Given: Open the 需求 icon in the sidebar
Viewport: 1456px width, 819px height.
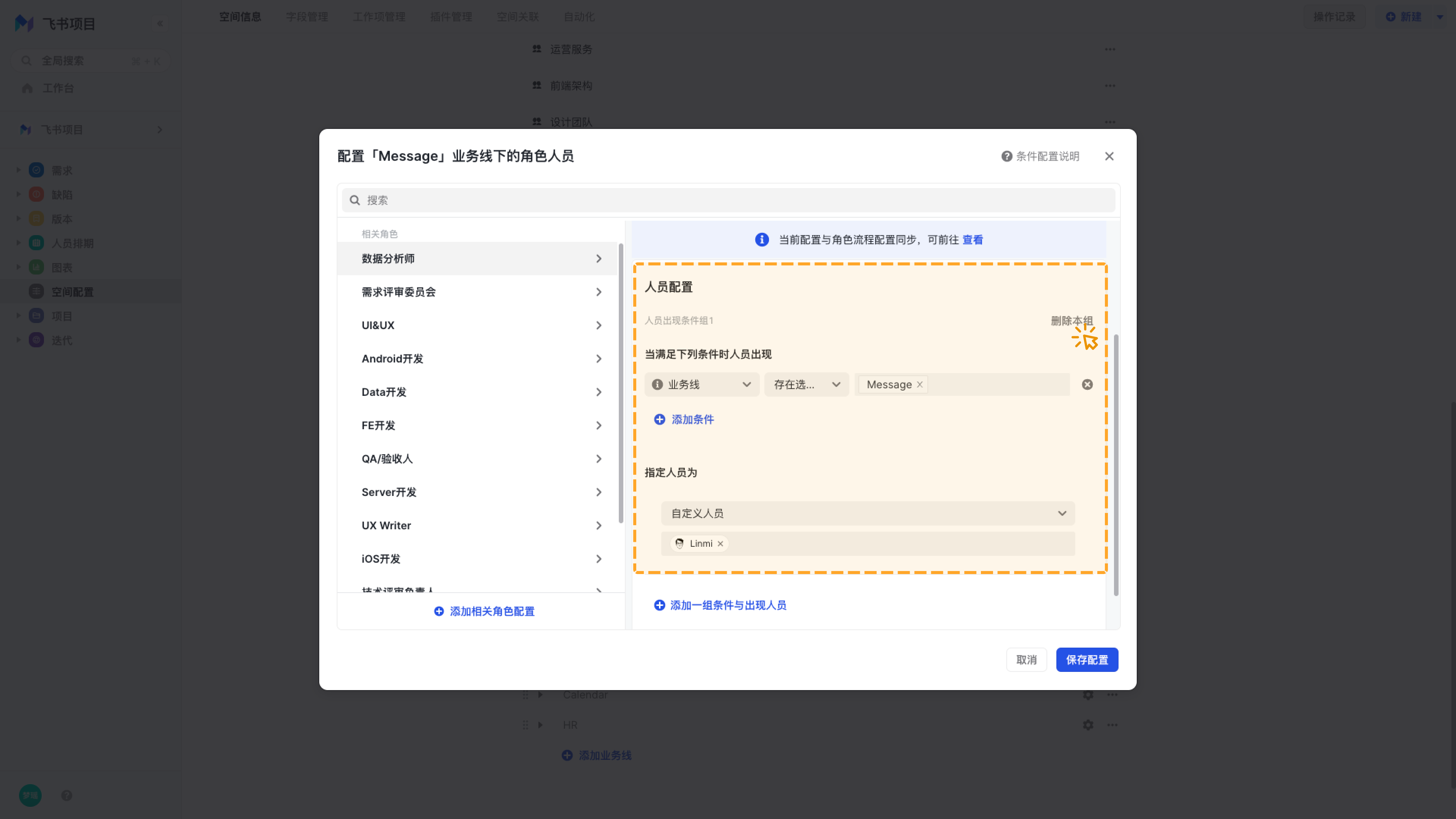Looking at the screenshot, I should click(x=36, y=170).
